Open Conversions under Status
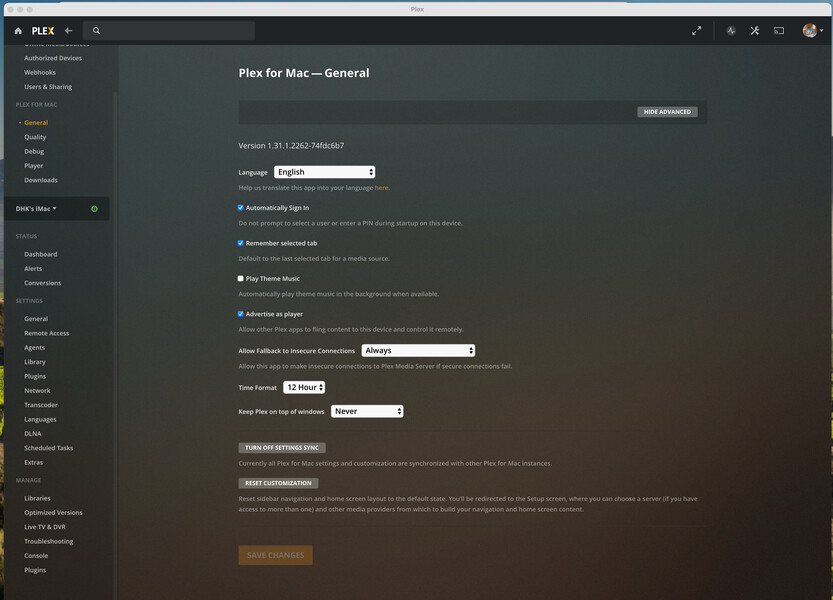Screen dimensions: 833x600 (42, 283)
